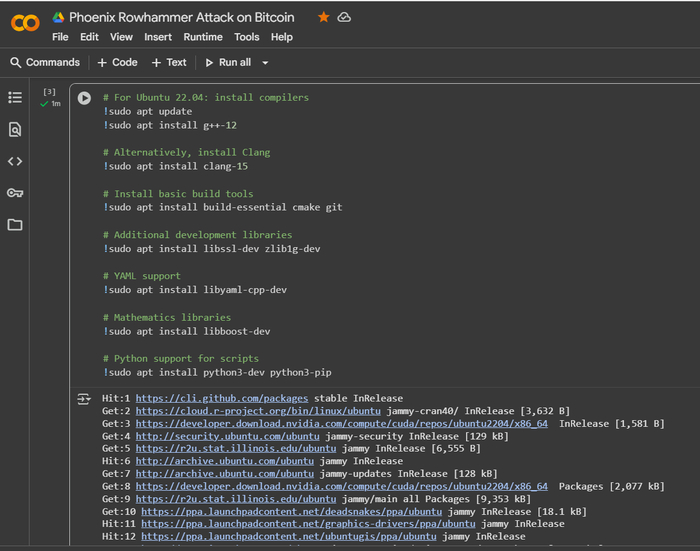Expand the Run all dropdown arrow
This screenshot has height=551, width=700.
click(265, 62)
